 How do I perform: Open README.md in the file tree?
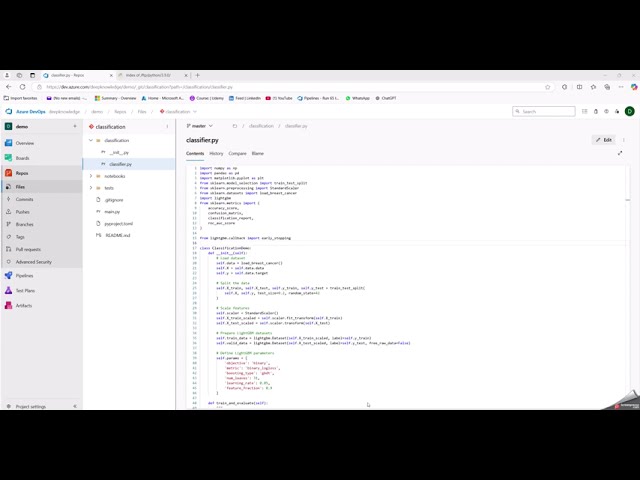click(118, 236)
